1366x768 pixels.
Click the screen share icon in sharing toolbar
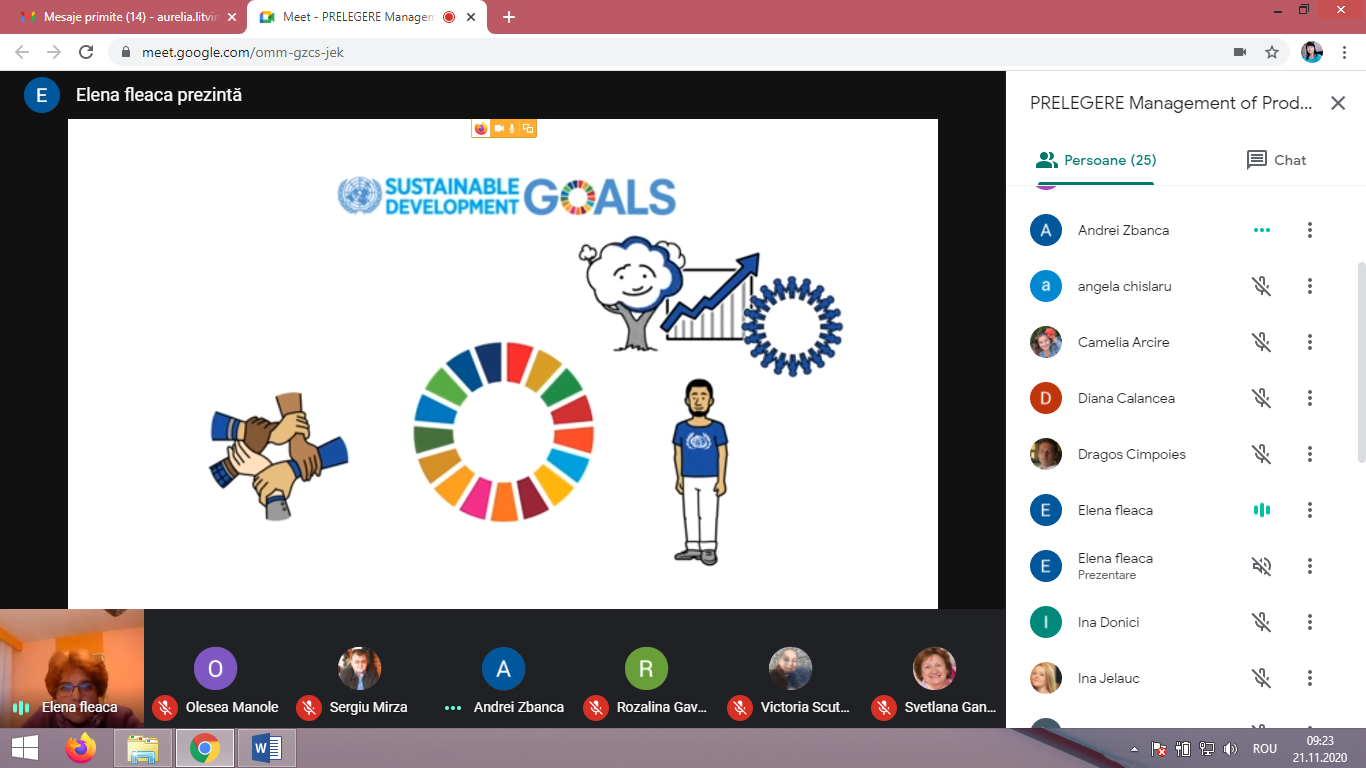coord(528,128)
